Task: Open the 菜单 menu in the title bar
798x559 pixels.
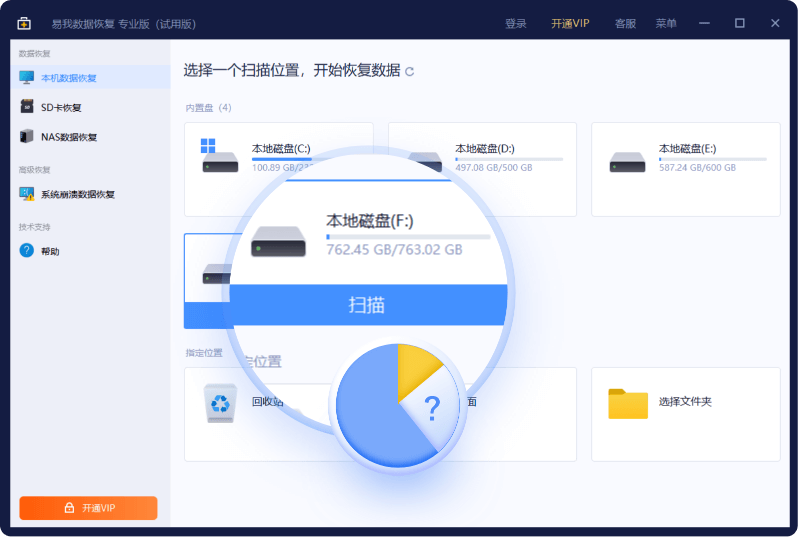Action: (666, 23)
